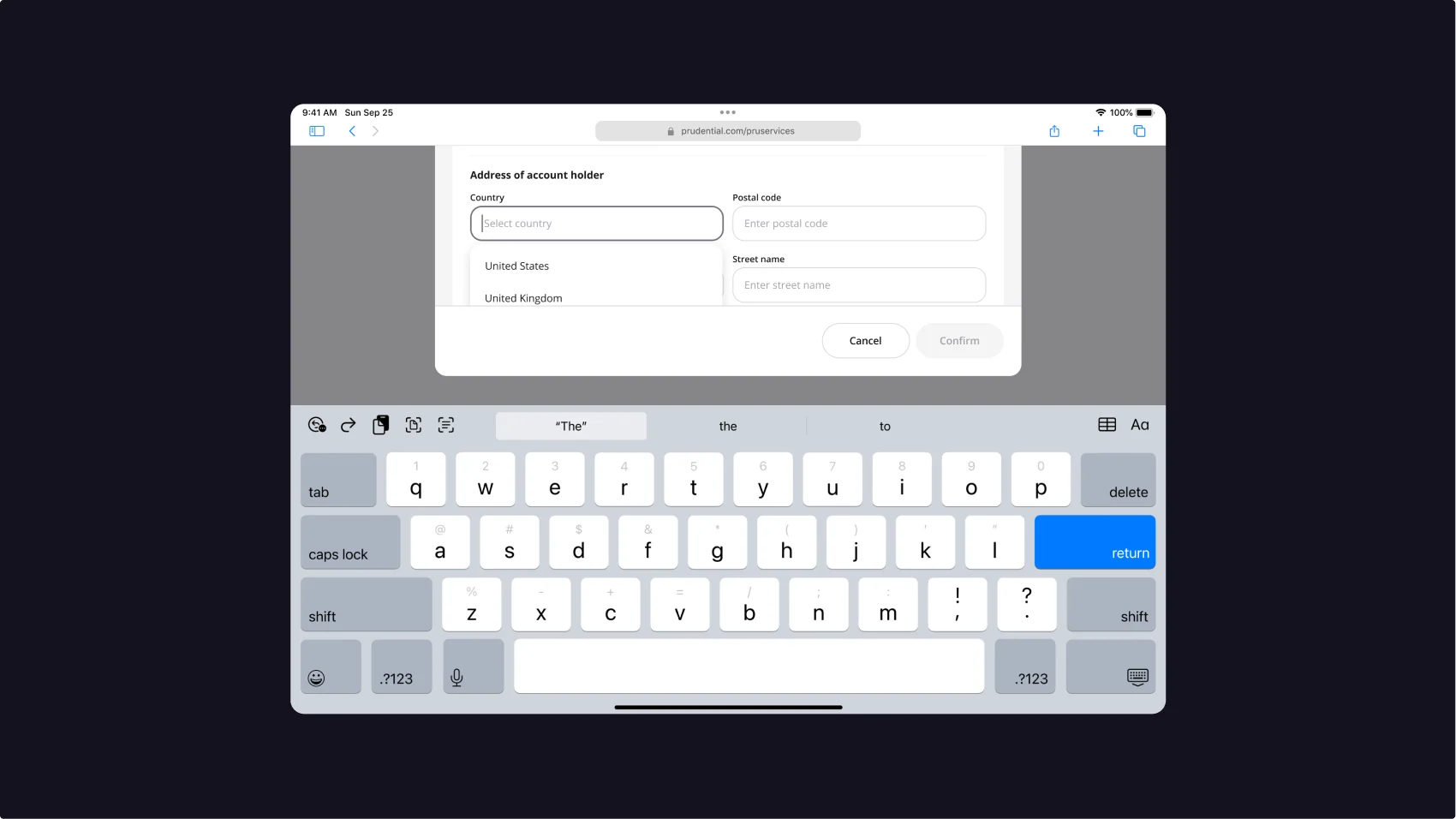Tap the q key
1456x819 pixels.
pos(416,480)
